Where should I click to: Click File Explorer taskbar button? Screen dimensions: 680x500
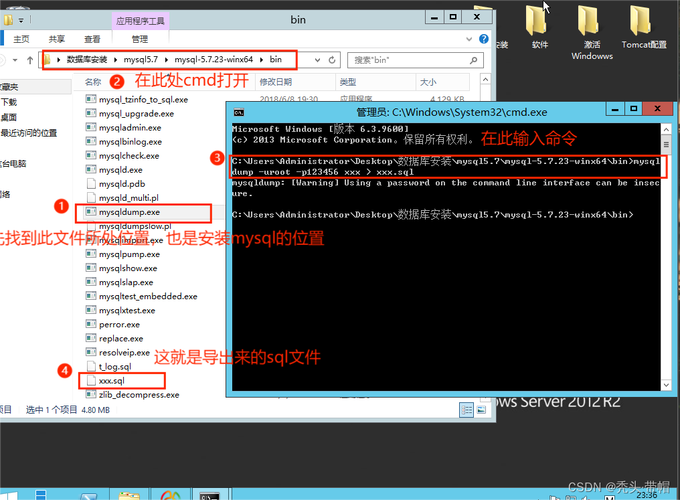click(x=129, y=494)
